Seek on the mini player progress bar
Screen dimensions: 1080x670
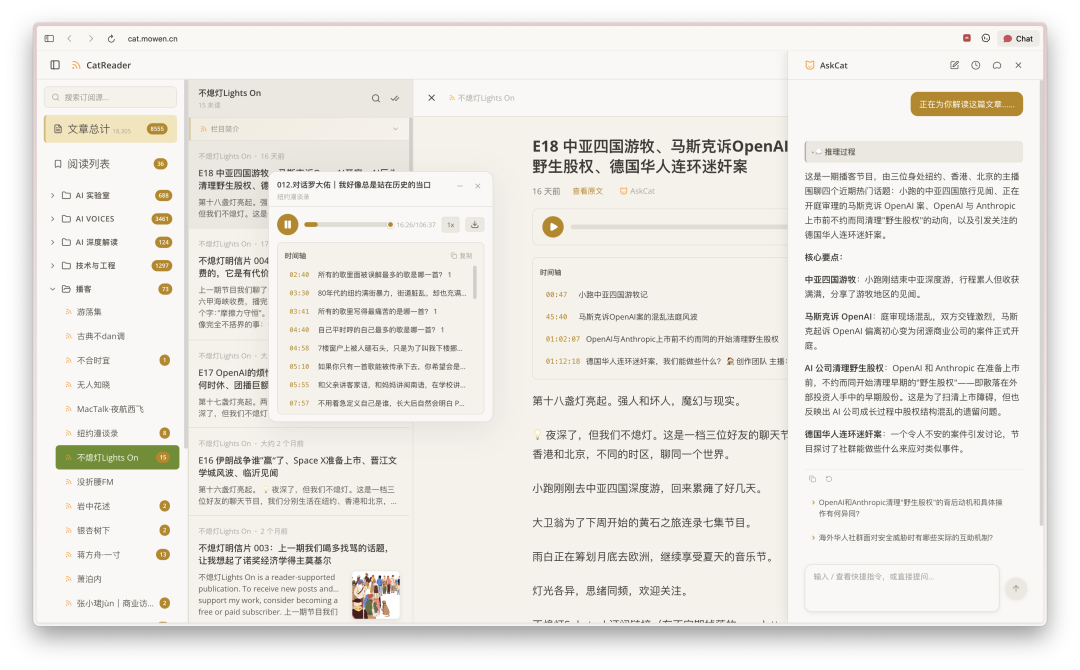(348, 224)
